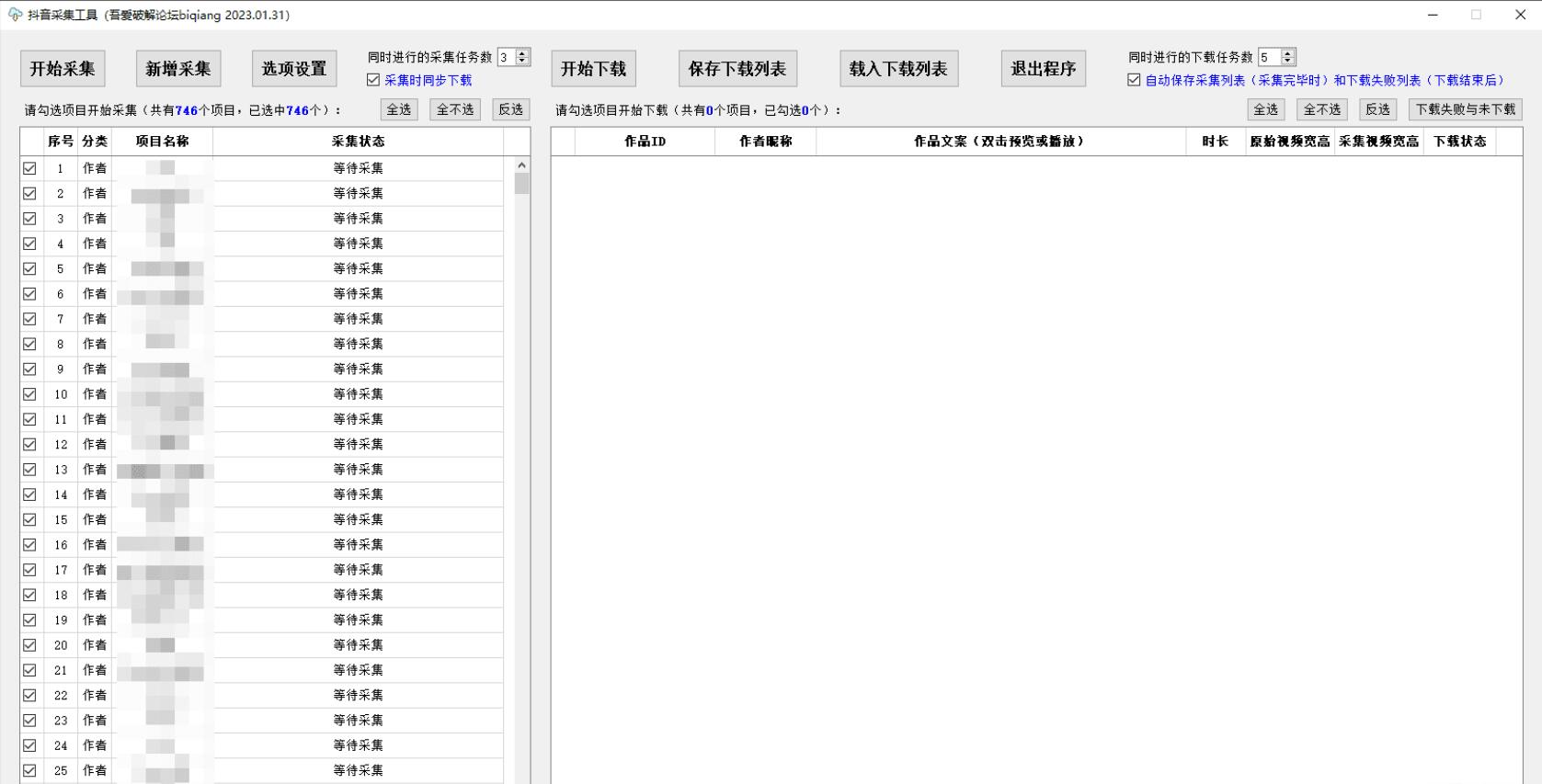Image resolution: width=1542 pixels, height=784 pixels.
Task: Close the 抖音采集工具 window
Action: 1520,15
